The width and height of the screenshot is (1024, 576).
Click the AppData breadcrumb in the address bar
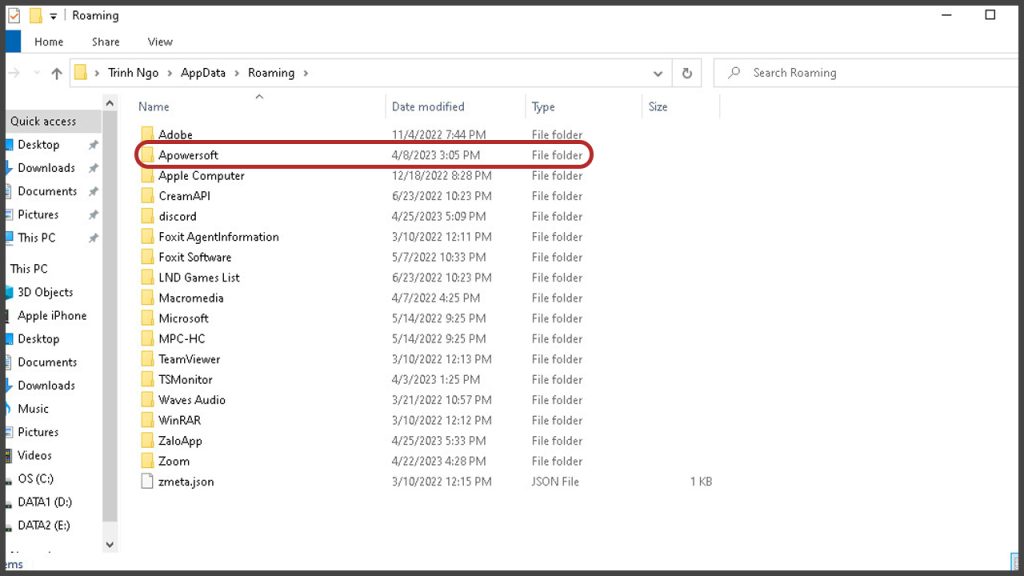click(203, 73)
